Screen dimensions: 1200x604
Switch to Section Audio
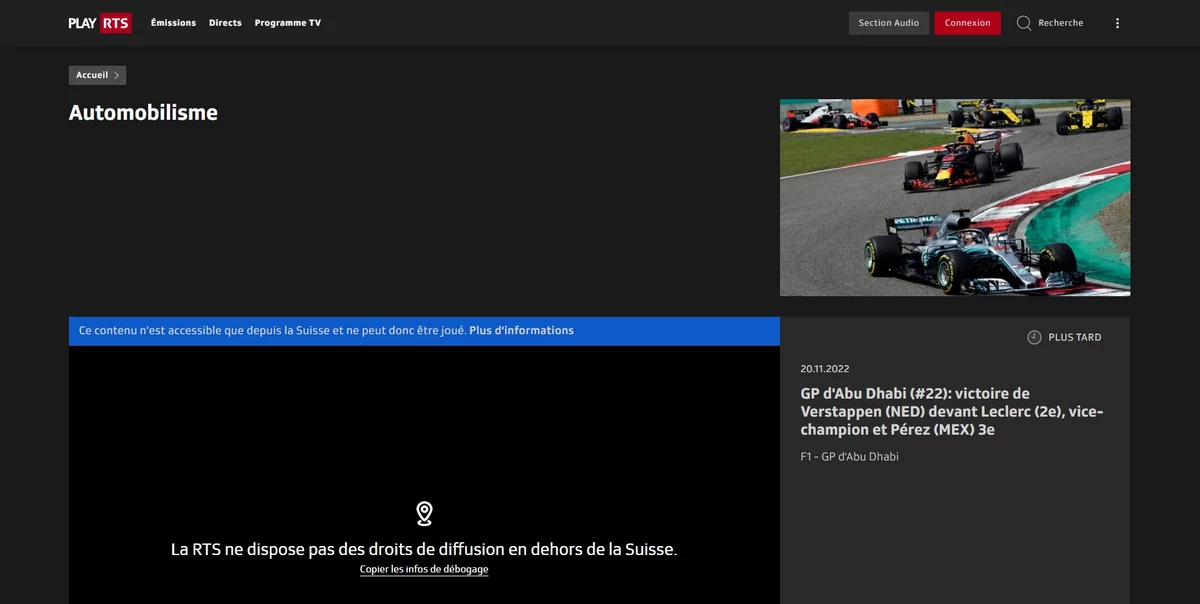click(889, 23)
